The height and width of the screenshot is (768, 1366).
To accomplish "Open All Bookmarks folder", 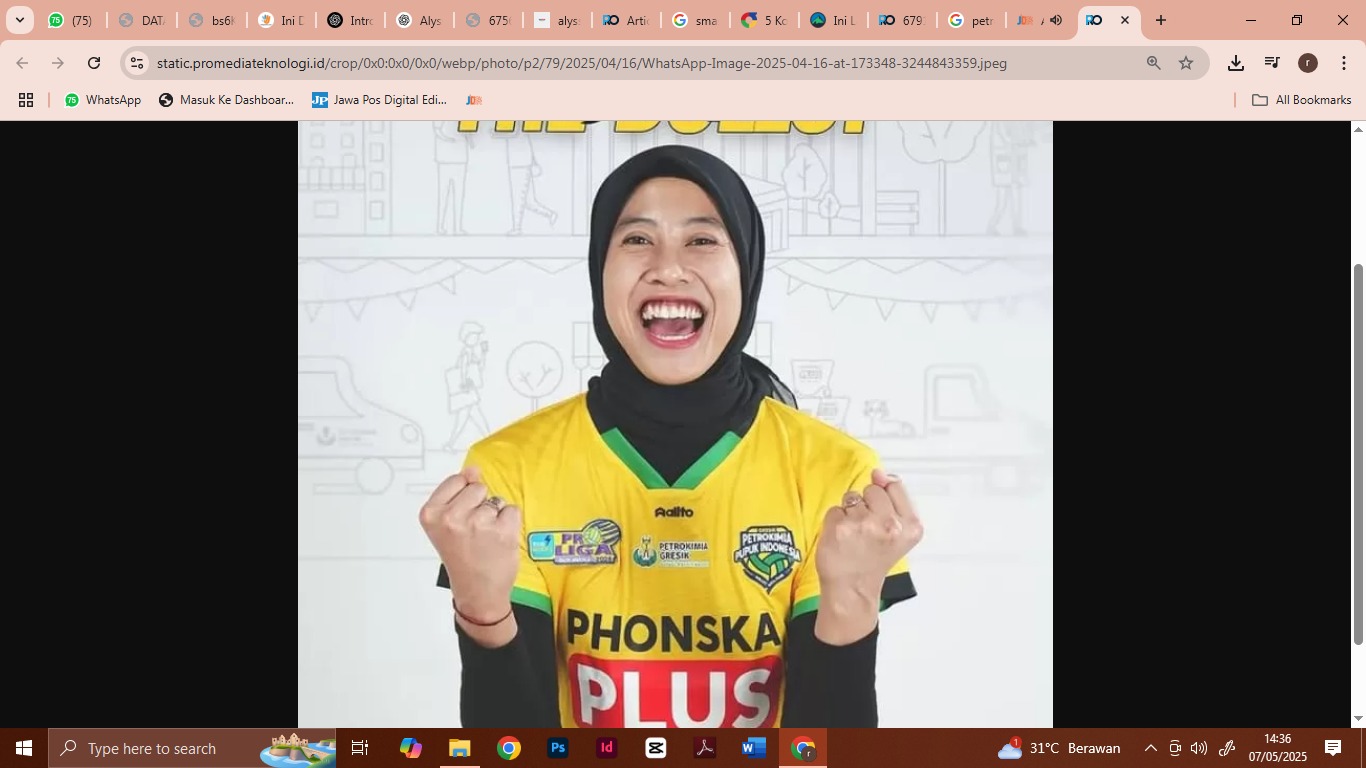I will (x=1302, y=100).
